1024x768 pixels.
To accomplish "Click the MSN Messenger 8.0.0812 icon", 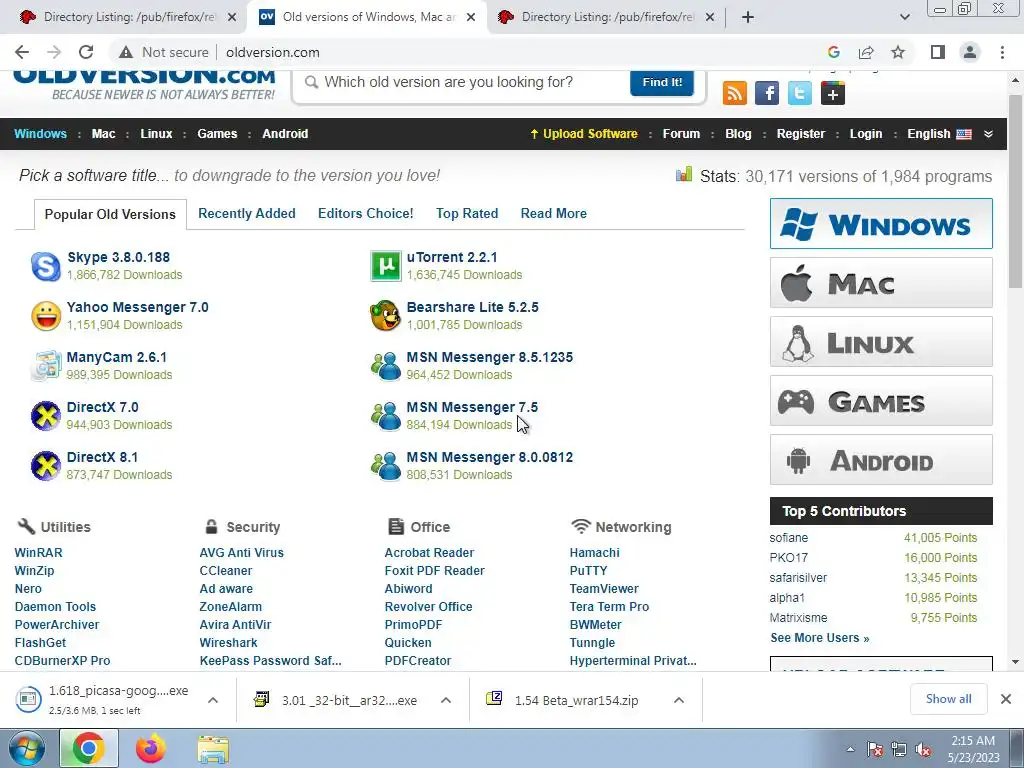I will (386, 466).
